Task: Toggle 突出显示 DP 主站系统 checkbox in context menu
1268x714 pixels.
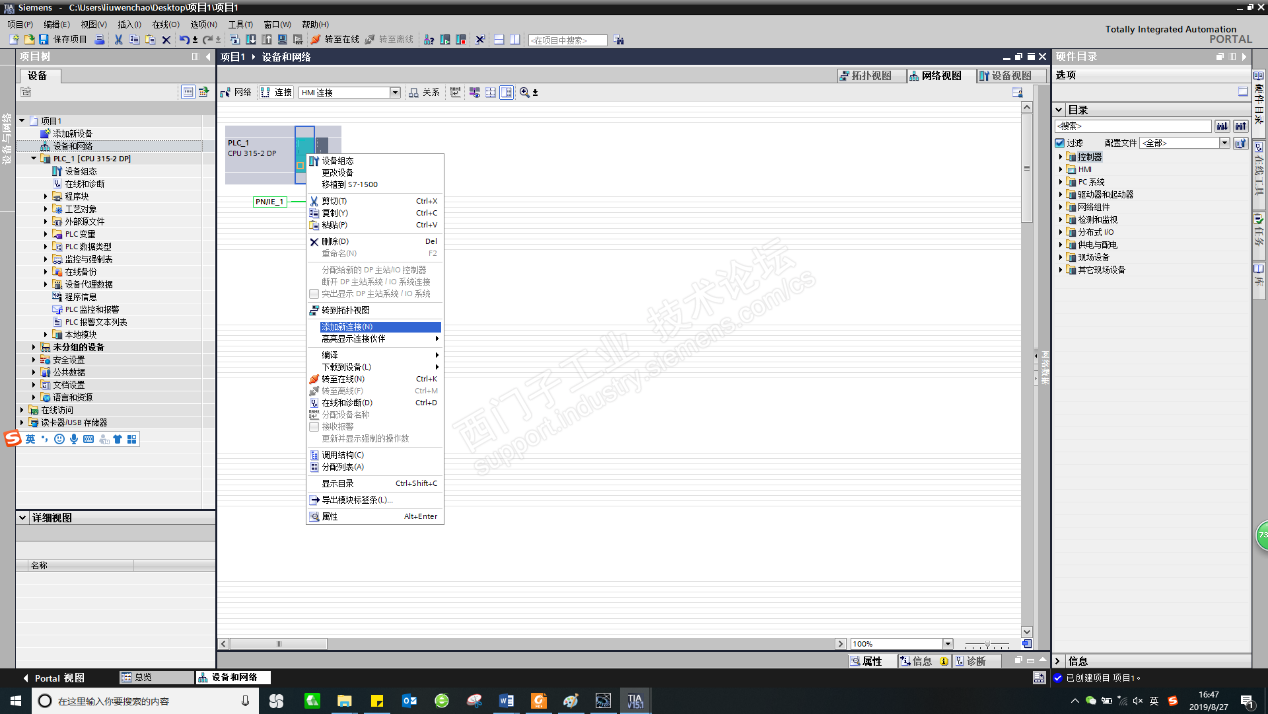Action: (314, 294)
